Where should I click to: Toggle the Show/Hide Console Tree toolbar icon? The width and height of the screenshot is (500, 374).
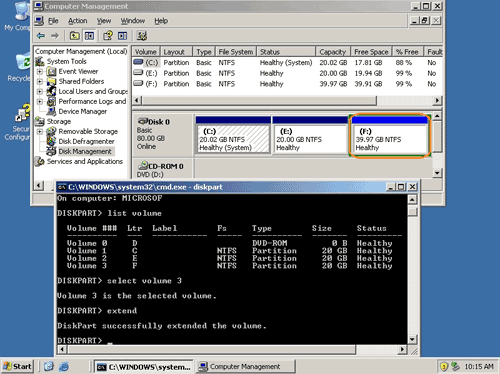pos(89,35)
